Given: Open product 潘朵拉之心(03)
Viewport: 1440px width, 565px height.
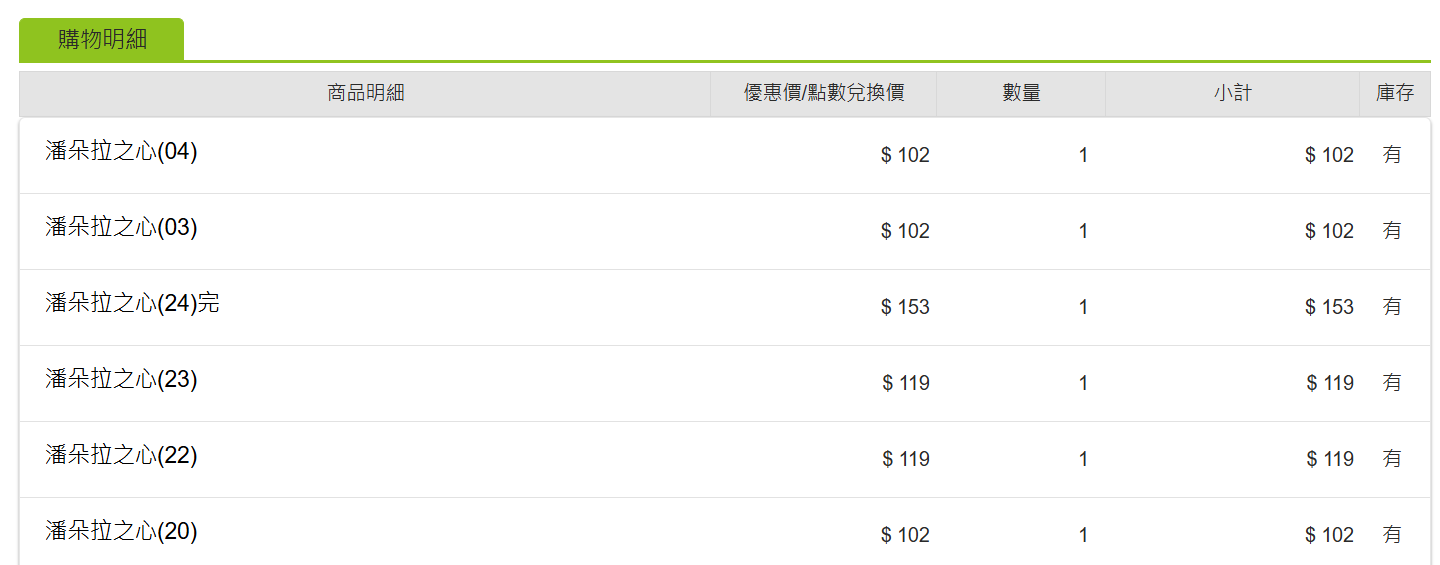Looking at the screenshot, I should click(121, 227).
